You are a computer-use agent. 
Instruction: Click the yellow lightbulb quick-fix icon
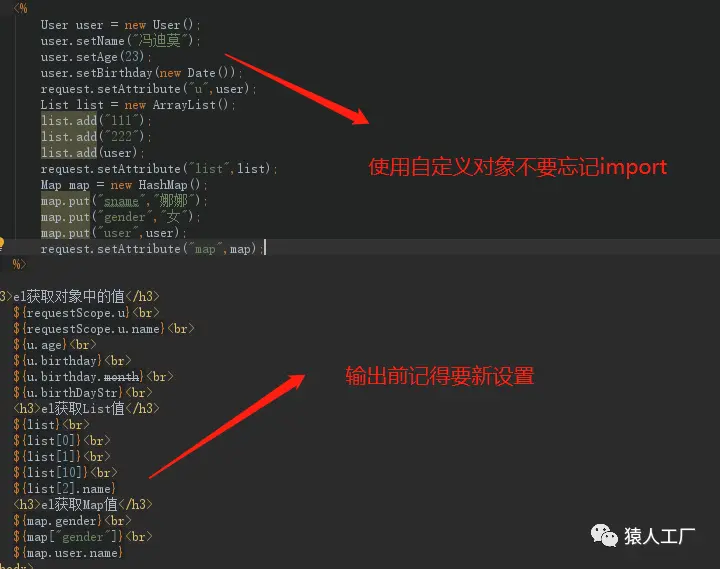point(1,244)
